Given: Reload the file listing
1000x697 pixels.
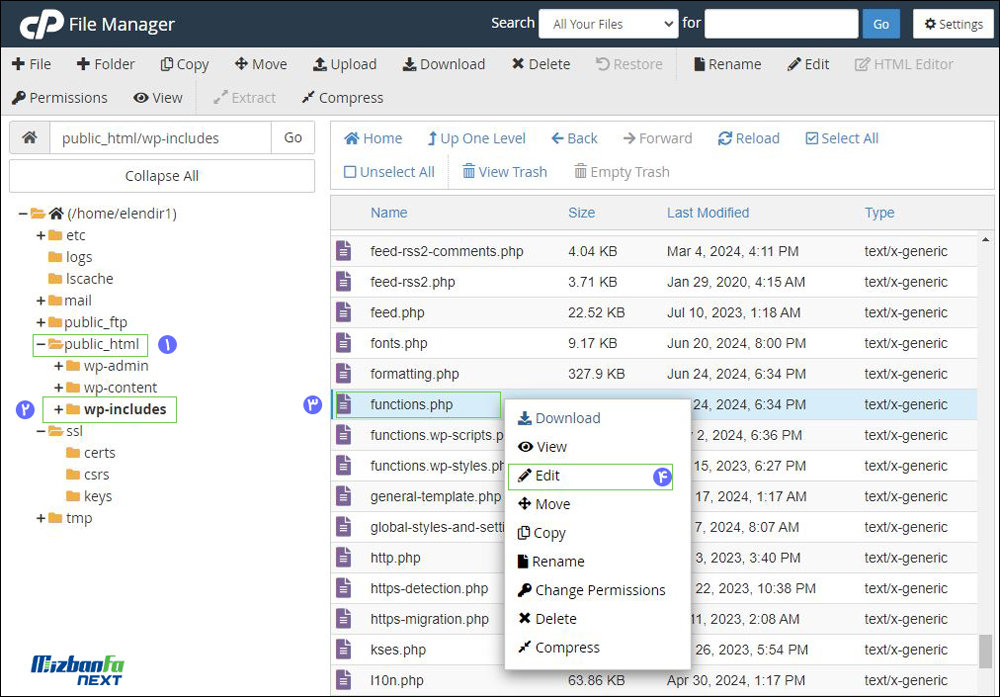Looking at the screenshot, I should pos(749,138).
